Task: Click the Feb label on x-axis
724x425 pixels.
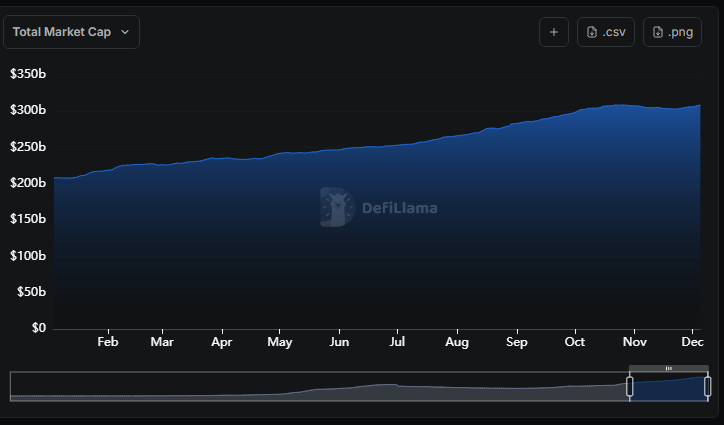Action: click(x=108, y=342)
